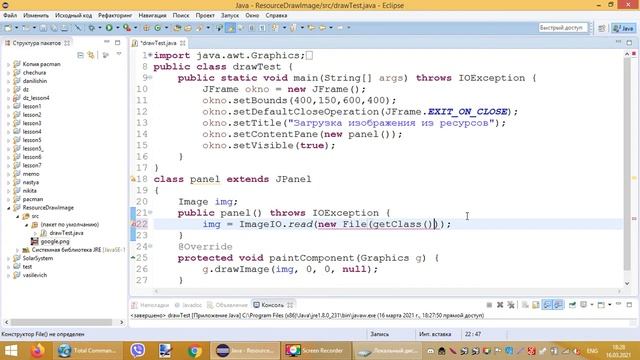640x360 pixels.
Task: Remove launch with single X console icon
Action: tap(500, 305)
